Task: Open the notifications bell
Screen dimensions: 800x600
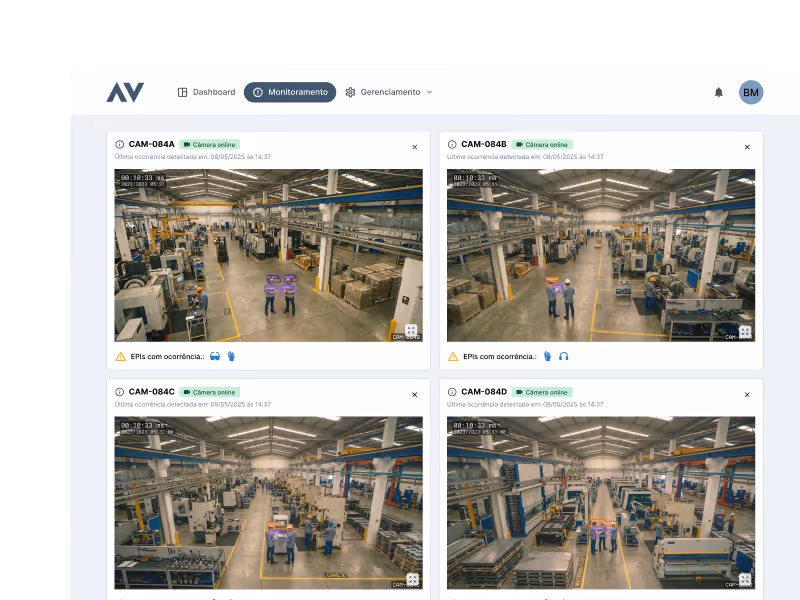Action: (x=718, y=92)
